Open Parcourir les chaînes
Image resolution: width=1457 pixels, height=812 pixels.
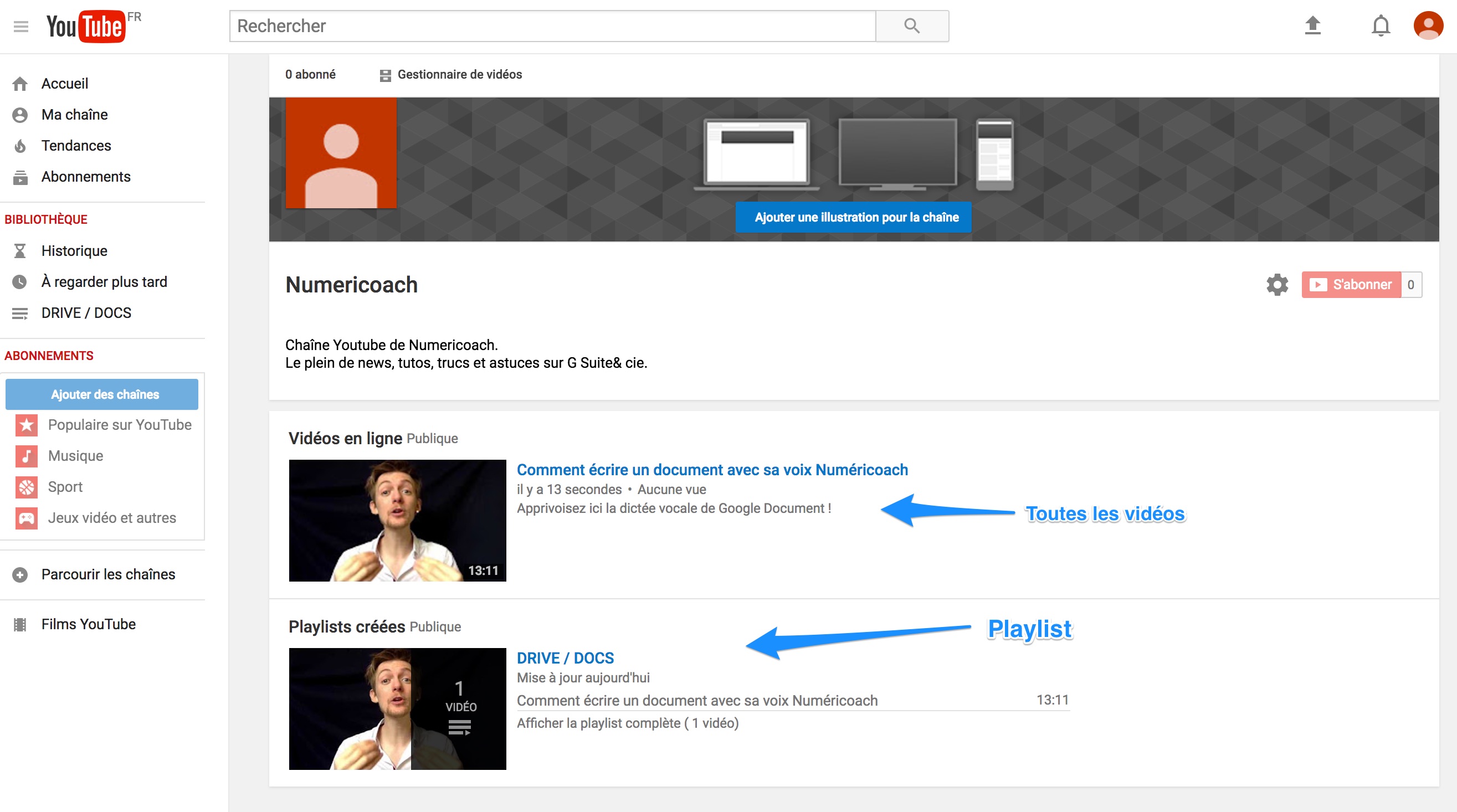108,575
